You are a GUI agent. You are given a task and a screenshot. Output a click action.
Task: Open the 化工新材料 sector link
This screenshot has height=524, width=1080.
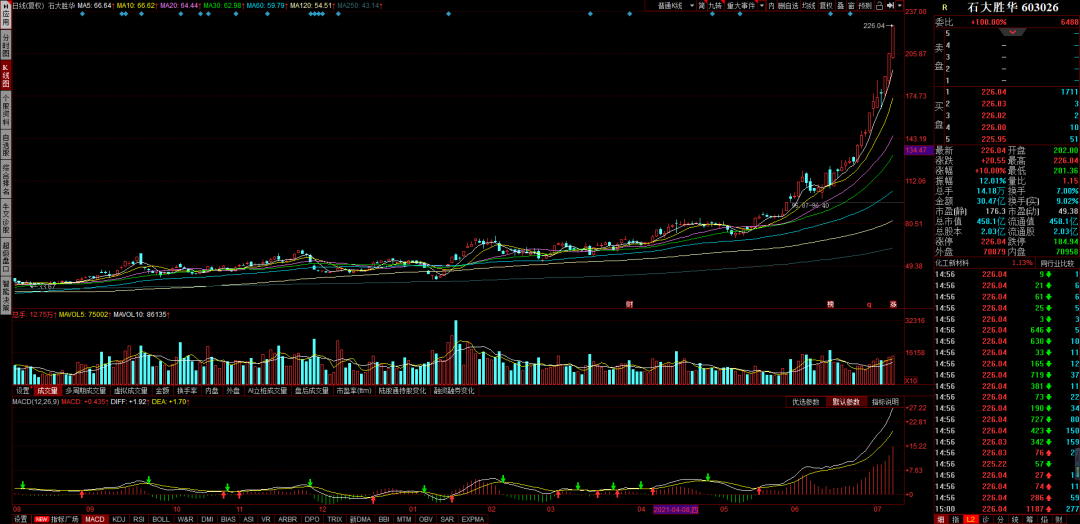coord(952,263)
